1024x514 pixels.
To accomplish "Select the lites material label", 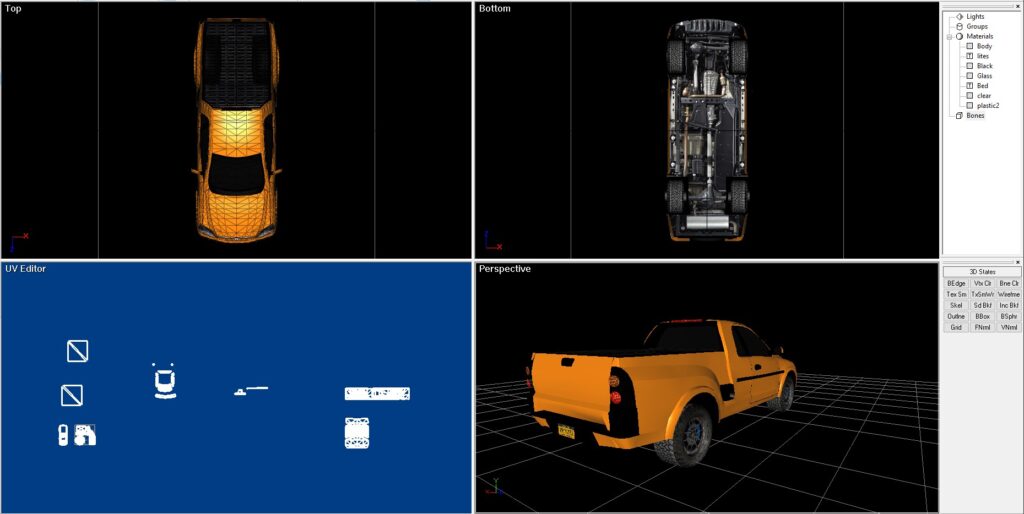I will [983, 56].
